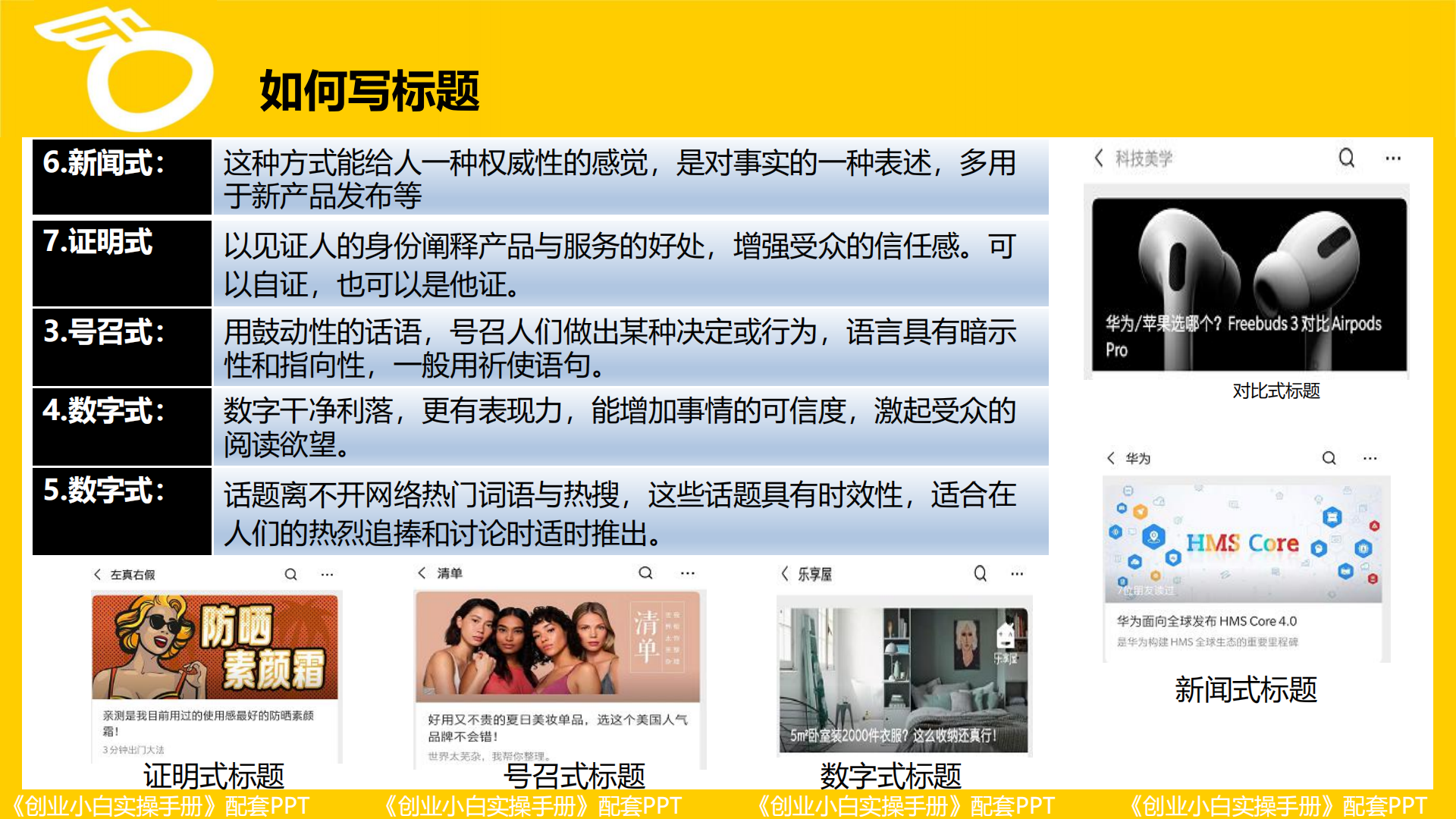The width and height of the screenshot is (1456, 819).
Task: Click search icon in 清单 header
Action: pos(645,573)
